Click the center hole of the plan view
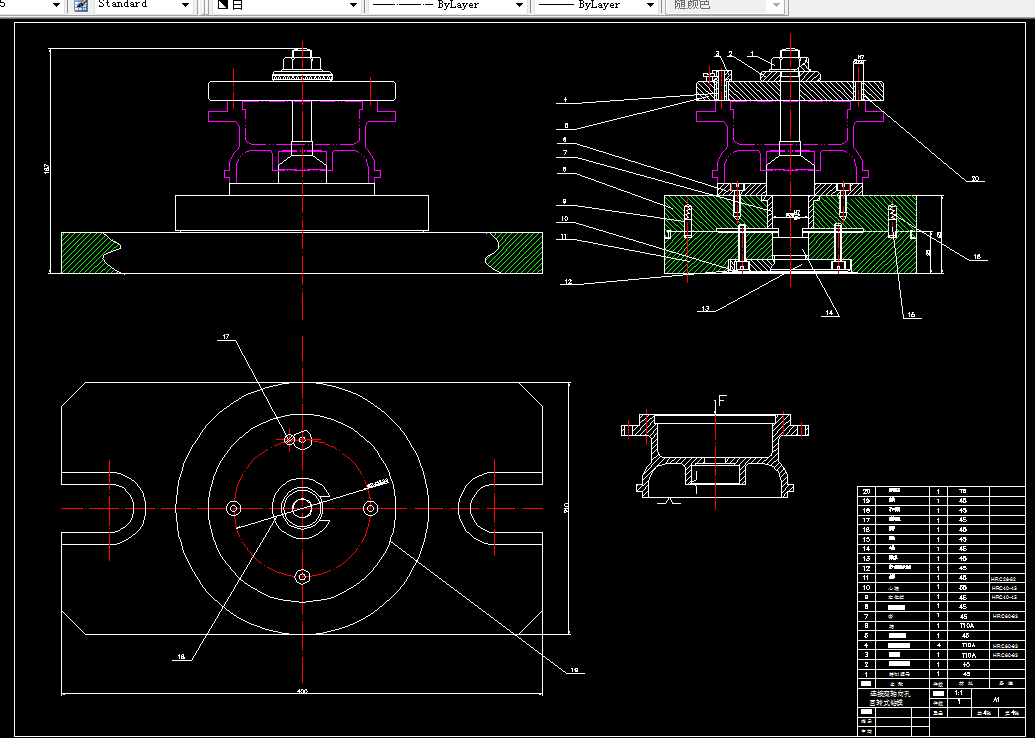The height and width of the screenshot is (738, 1035). click(x=302, y=508)
